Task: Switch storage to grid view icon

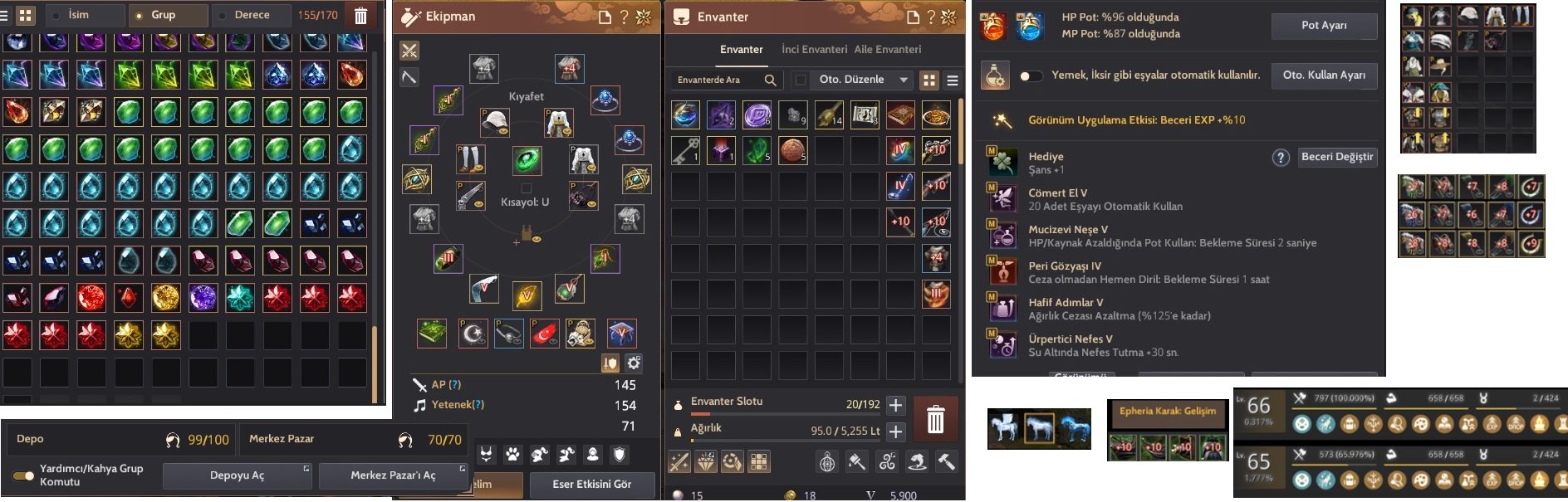Action: (x=26, y=15)
